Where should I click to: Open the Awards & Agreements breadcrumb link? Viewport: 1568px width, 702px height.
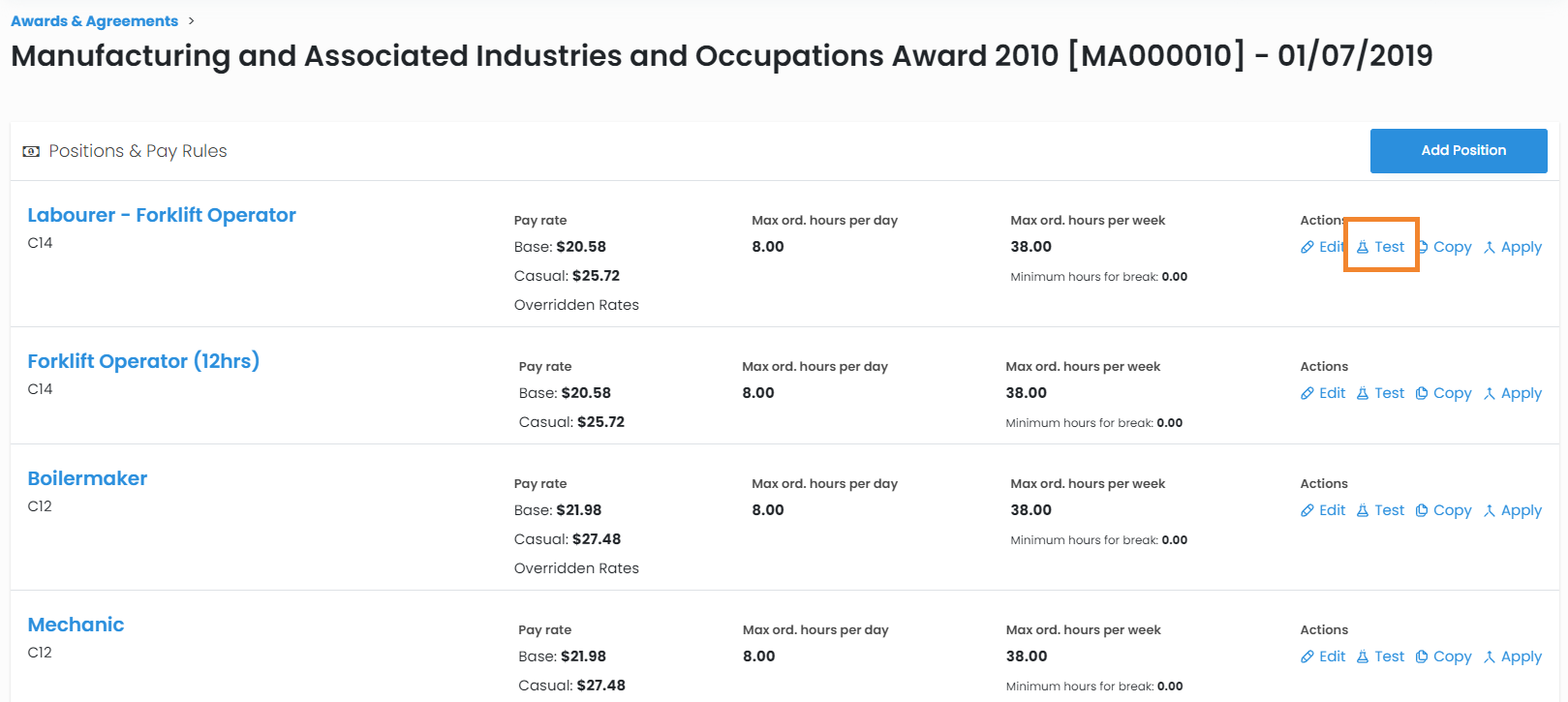point(94,21)
